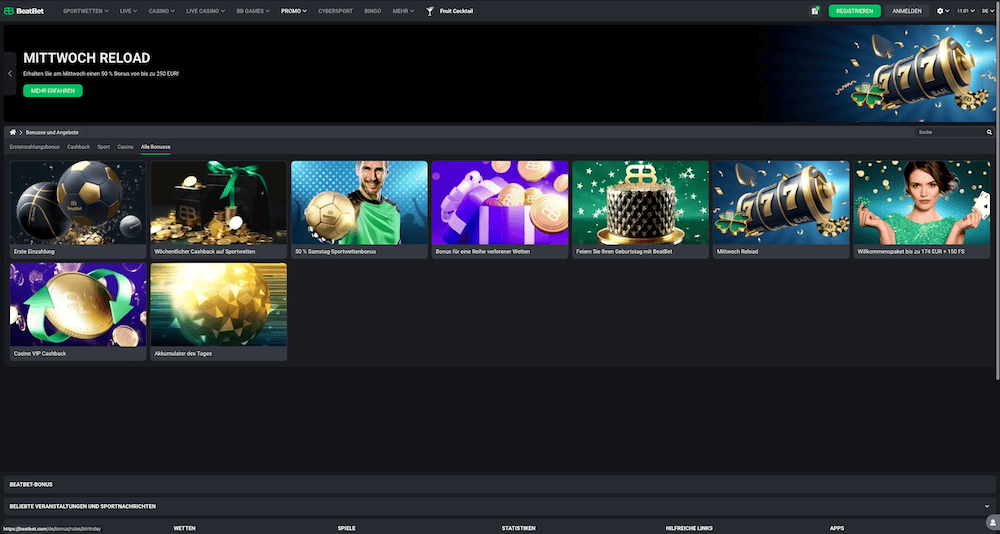The image size is (1000, 534).
Task: Open the Mittwoch Reload bonus card
Action: (x=781, y=209)
